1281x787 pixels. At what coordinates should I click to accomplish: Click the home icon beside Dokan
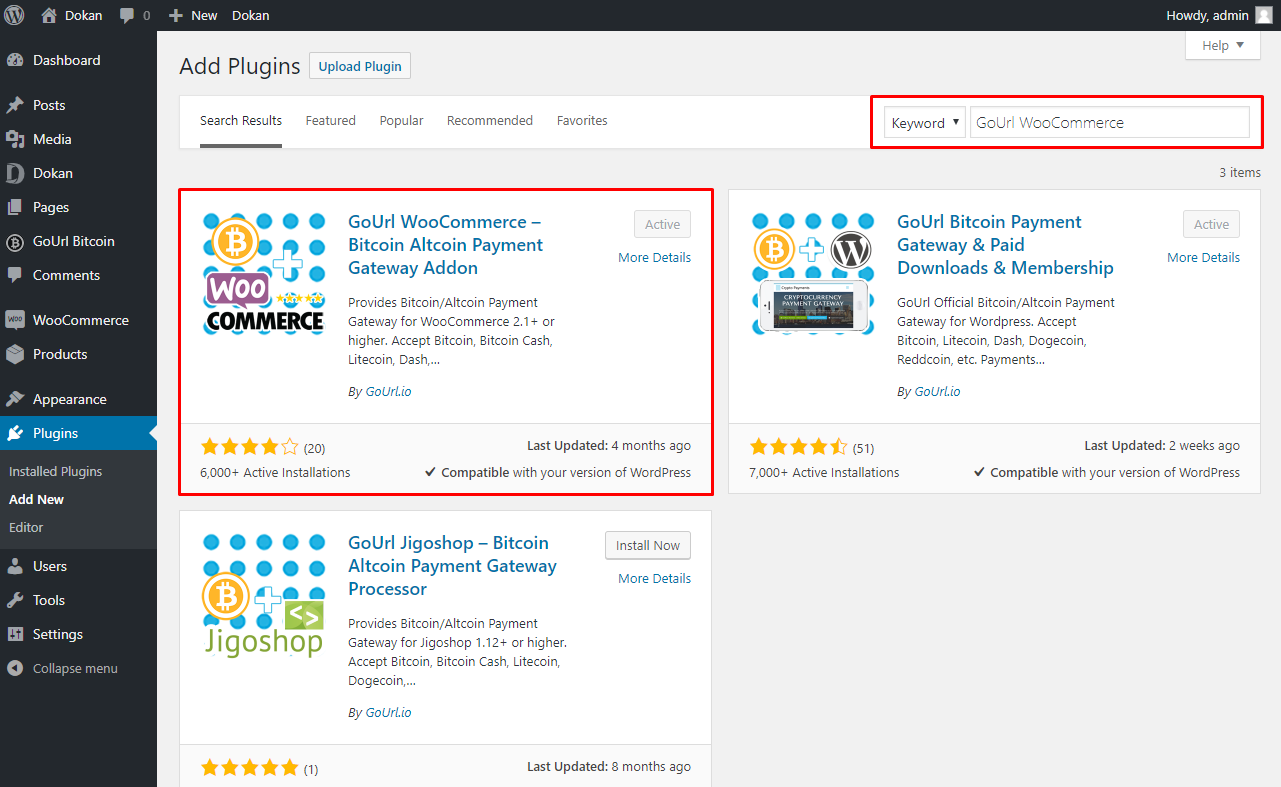point(49,15)
